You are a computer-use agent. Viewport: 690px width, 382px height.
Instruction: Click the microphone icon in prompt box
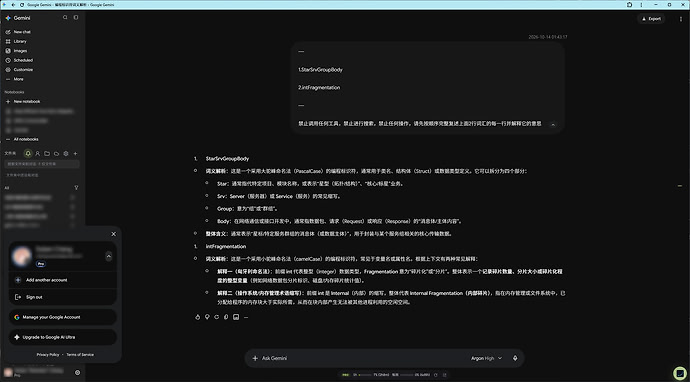click(x=515, y=359)
